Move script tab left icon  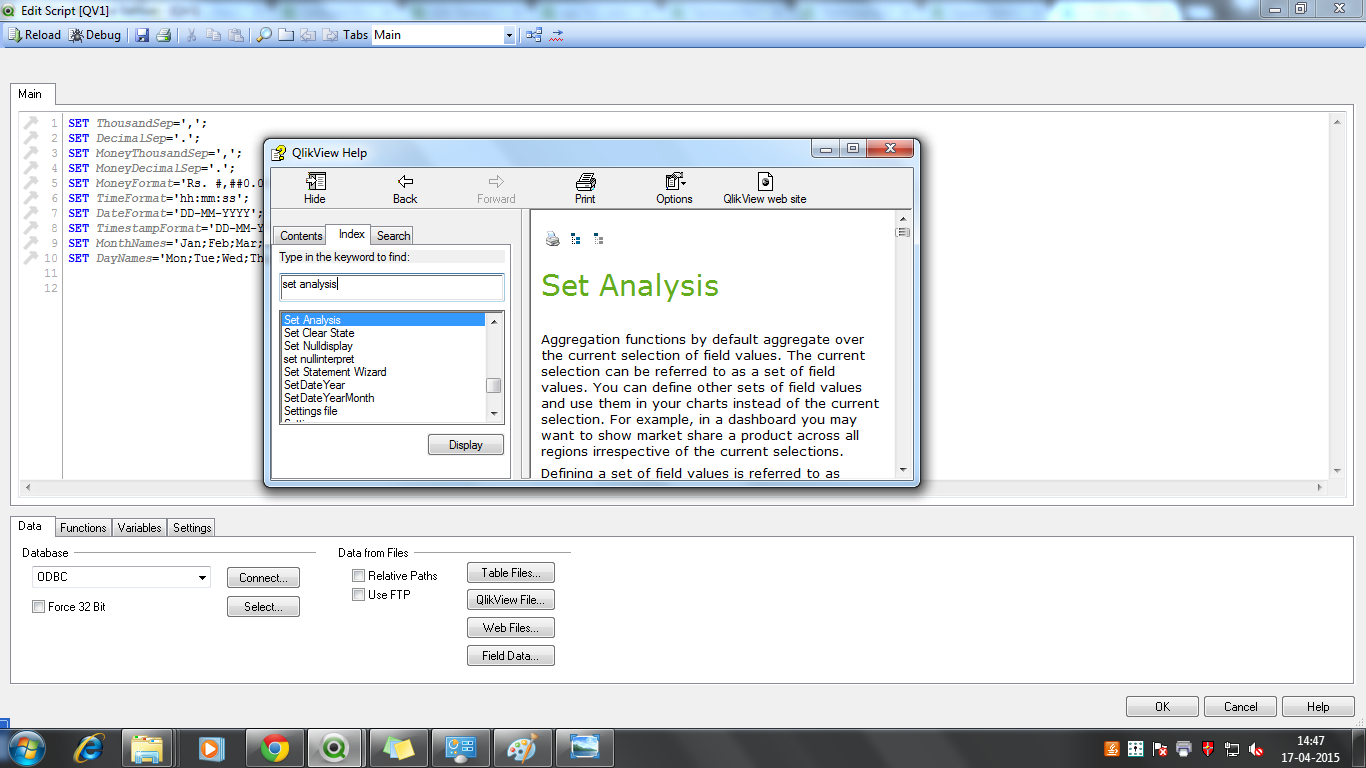[x=308, y=35]
